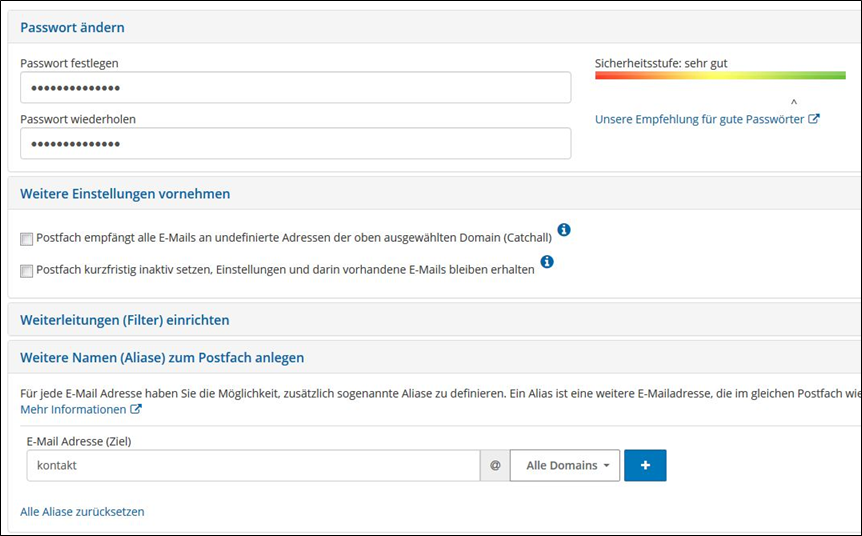
Task: Click the blue plus button to add alias
Action: (x=645, y=465)
